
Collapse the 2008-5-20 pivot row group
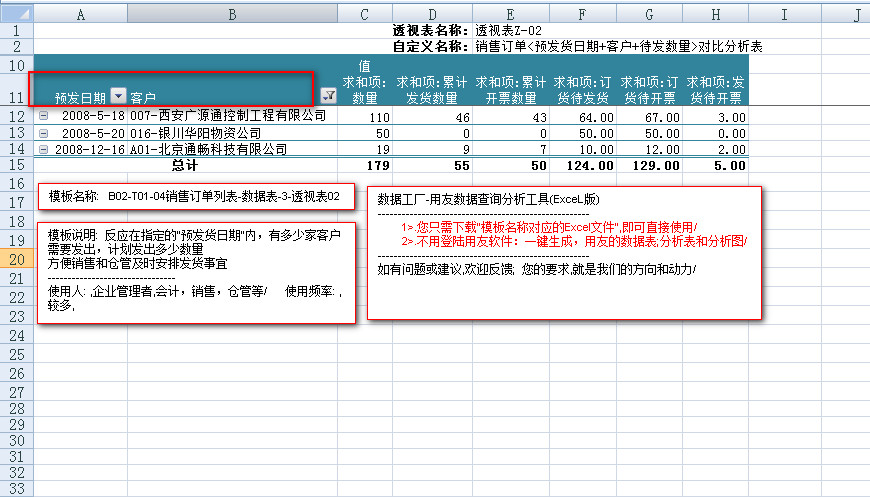(43, 133)
